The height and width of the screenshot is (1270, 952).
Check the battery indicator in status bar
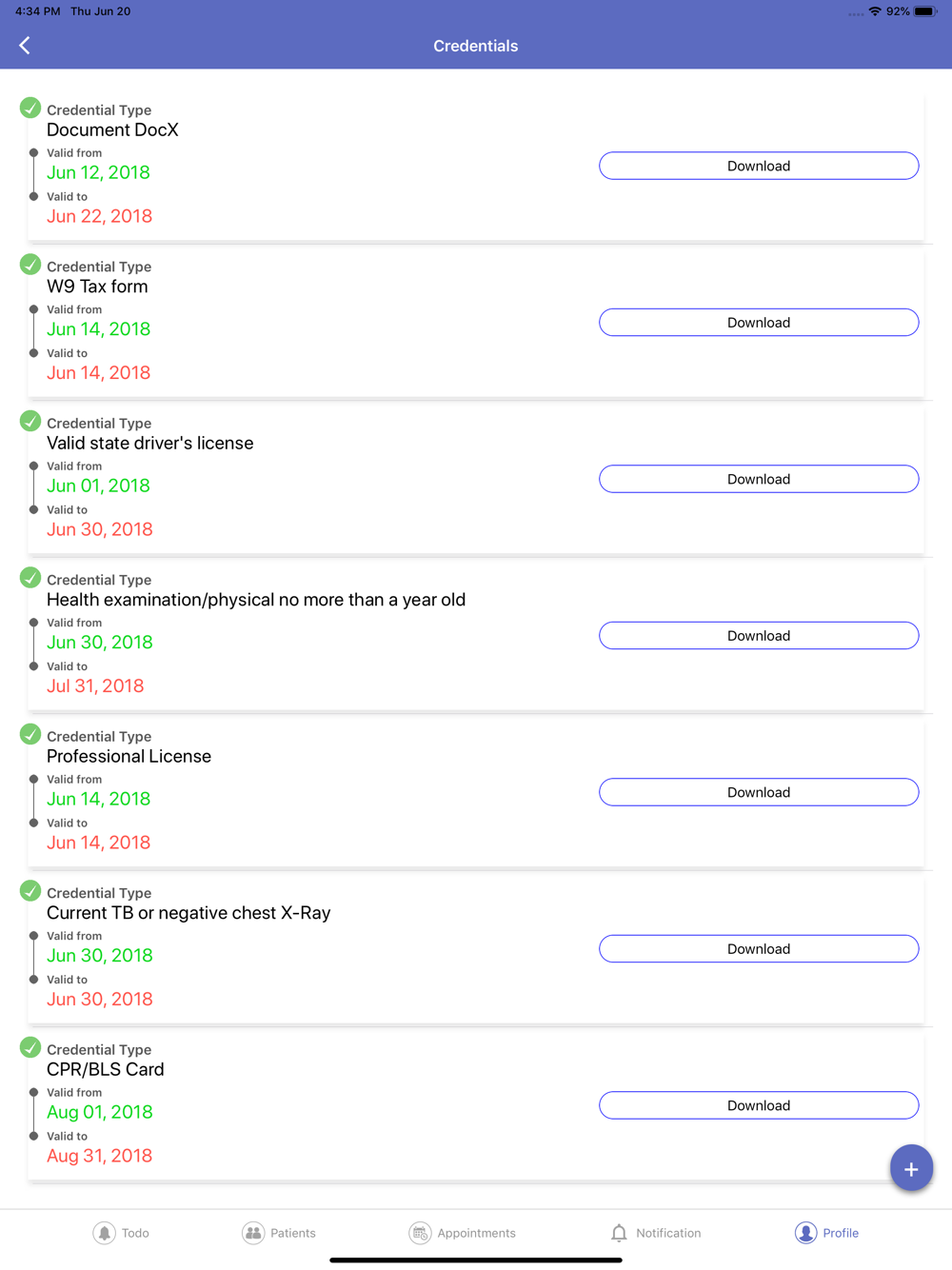coord(925,11)
